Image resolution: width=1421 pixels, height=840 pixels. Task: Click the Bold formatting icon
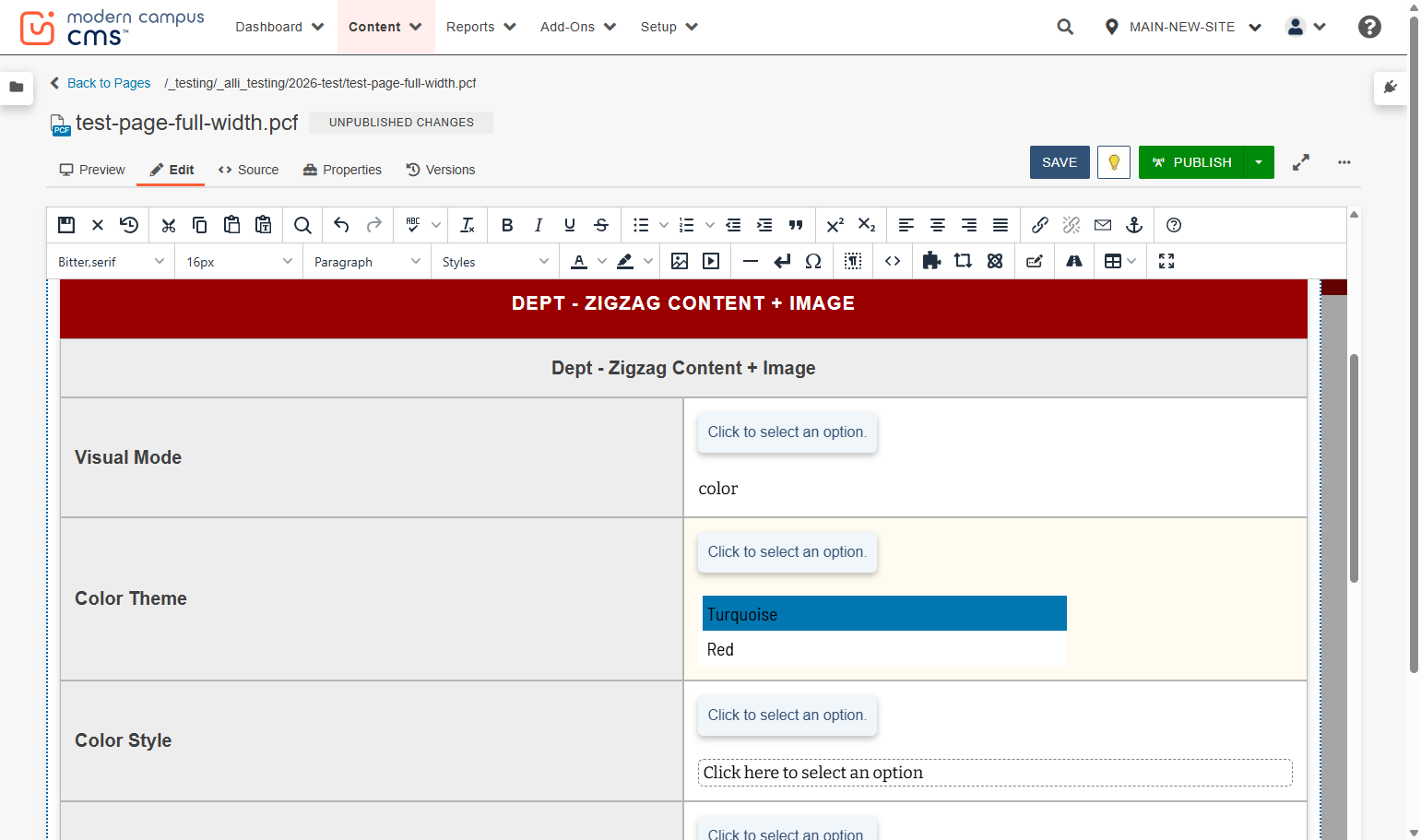pyautogui.click(x=507, y=225)
